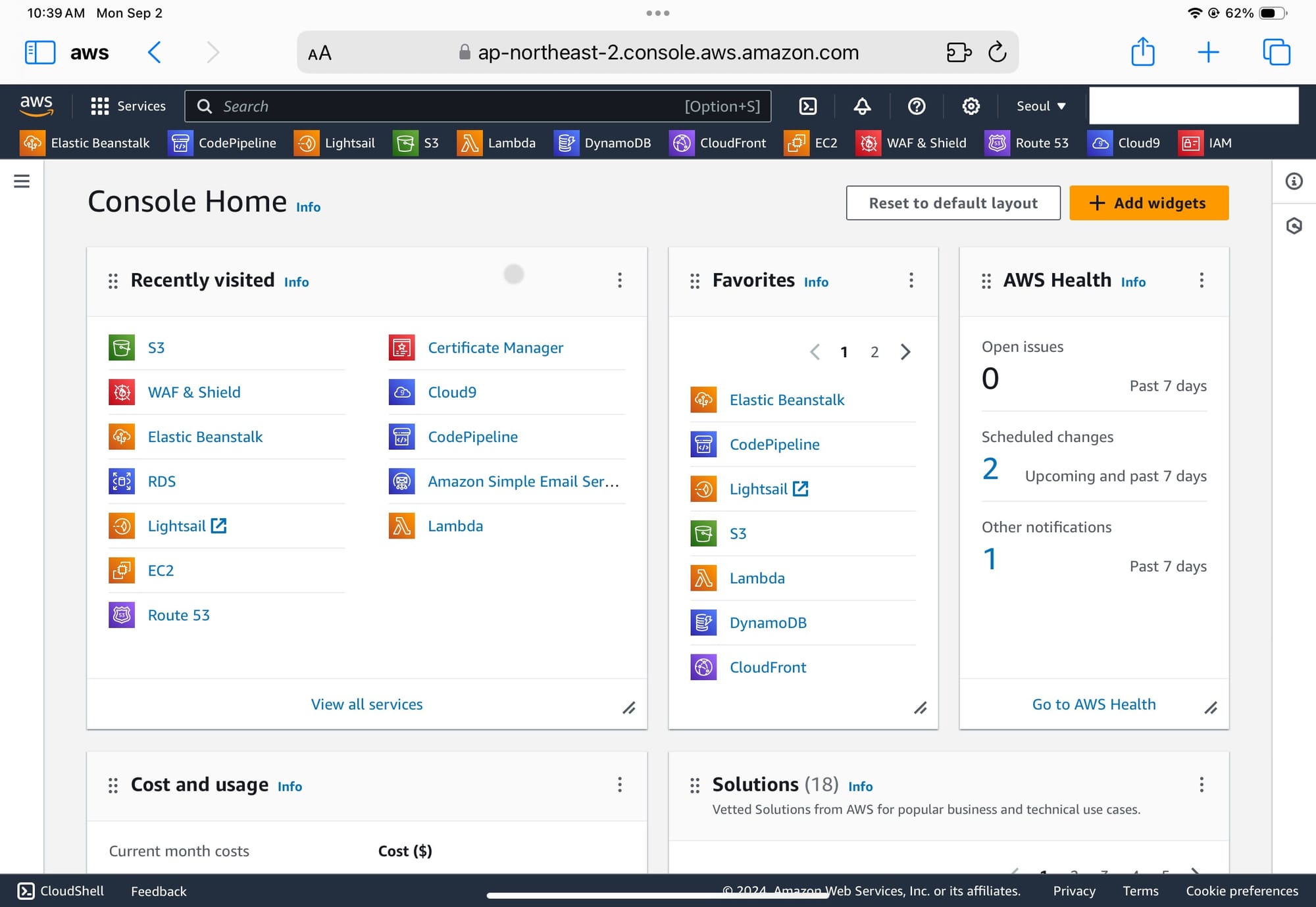The image size is (1316, 907).
Task: Click next page chevron in Favorites
Action: point(905,352)
